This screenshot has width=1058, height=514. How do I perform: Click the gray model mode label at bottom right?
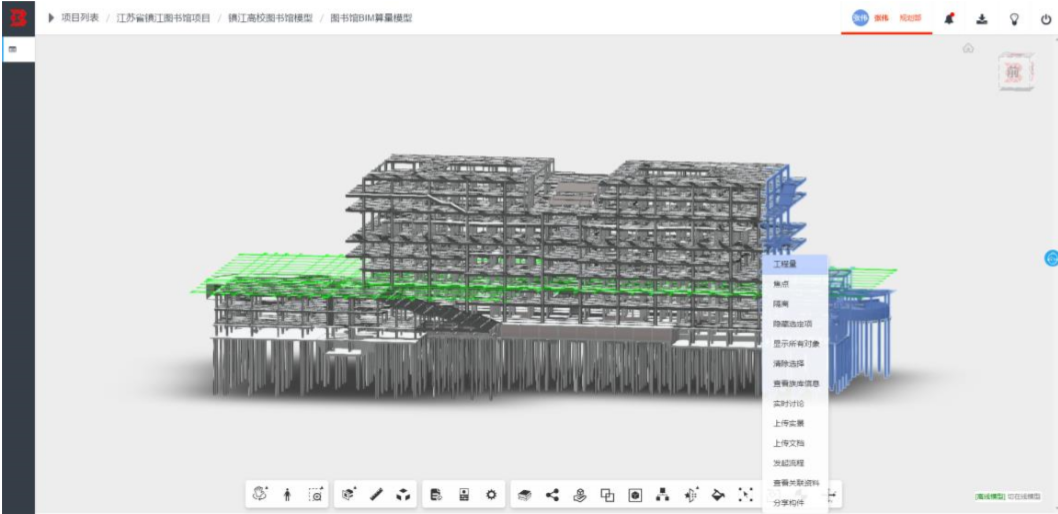coord(1023,496)
